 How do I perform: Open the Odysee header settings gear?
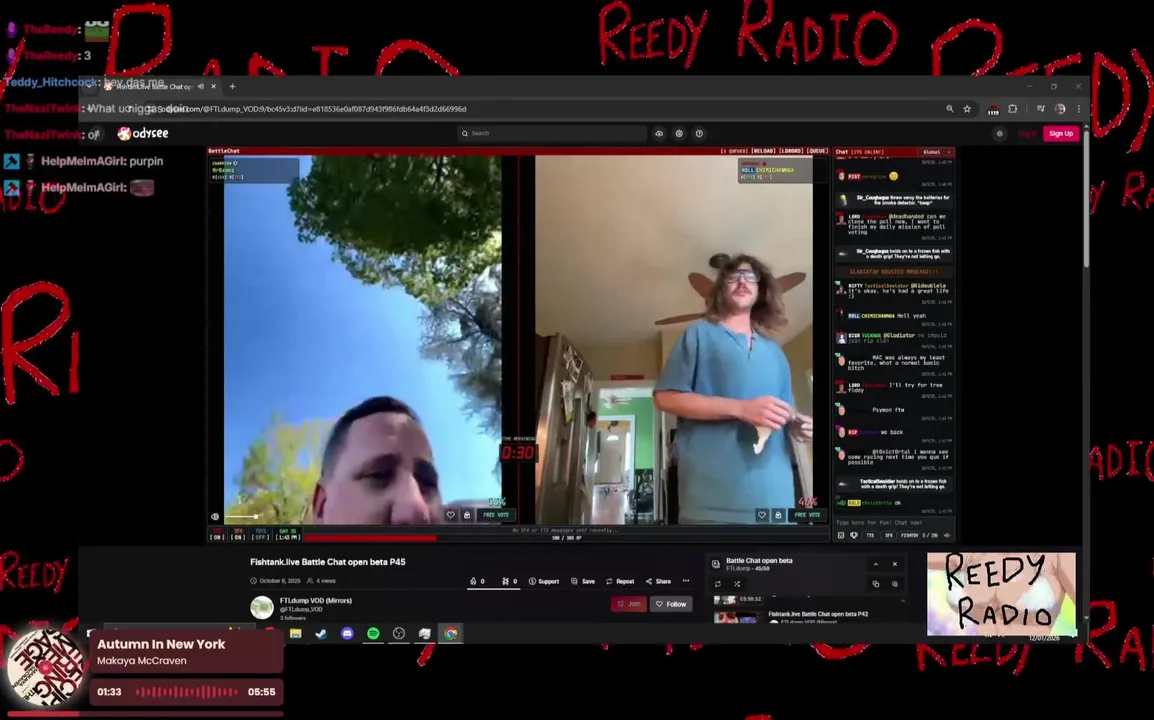pos(679,133)
